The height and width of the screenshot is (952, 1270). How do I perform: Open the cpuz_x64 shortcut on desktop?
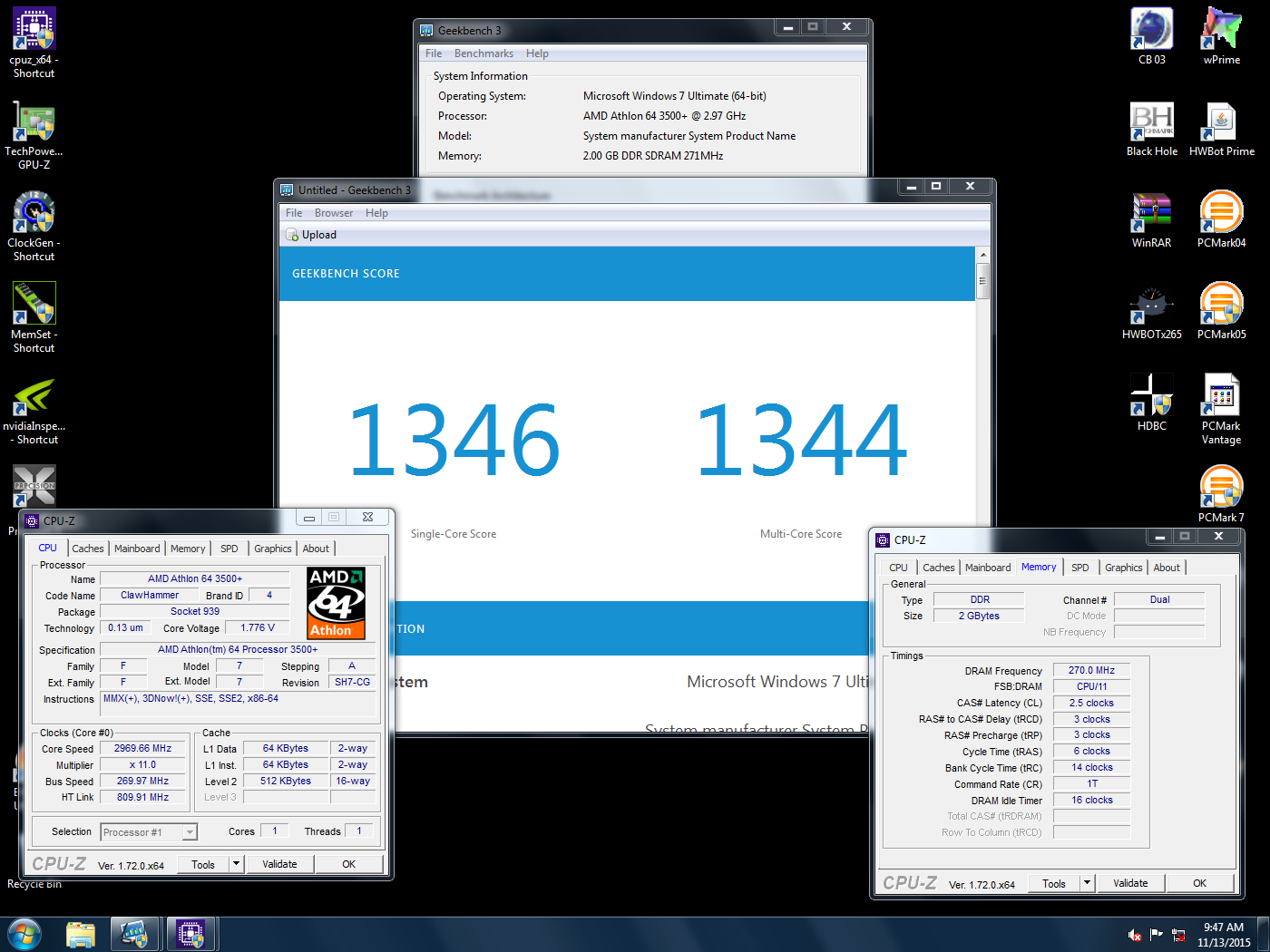(34, 43)
